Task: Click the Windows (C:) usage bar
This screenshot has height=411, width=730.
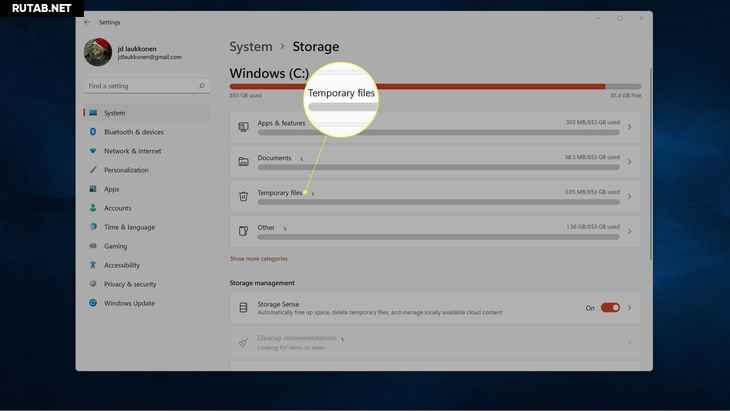Action: pos(435,86)
